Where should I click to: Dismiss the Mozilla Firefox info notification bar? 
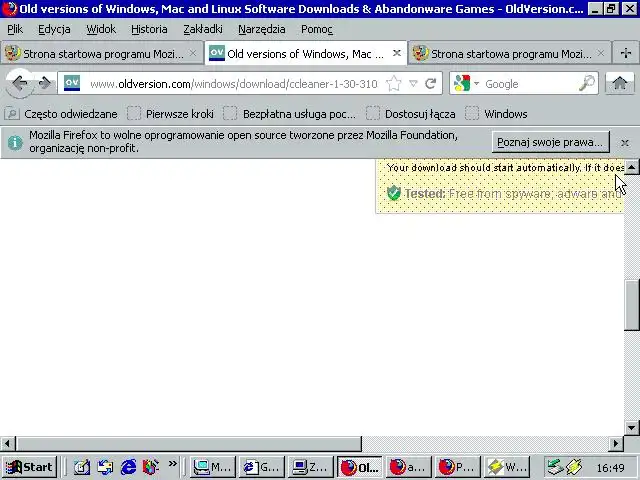tap(624, 142)
